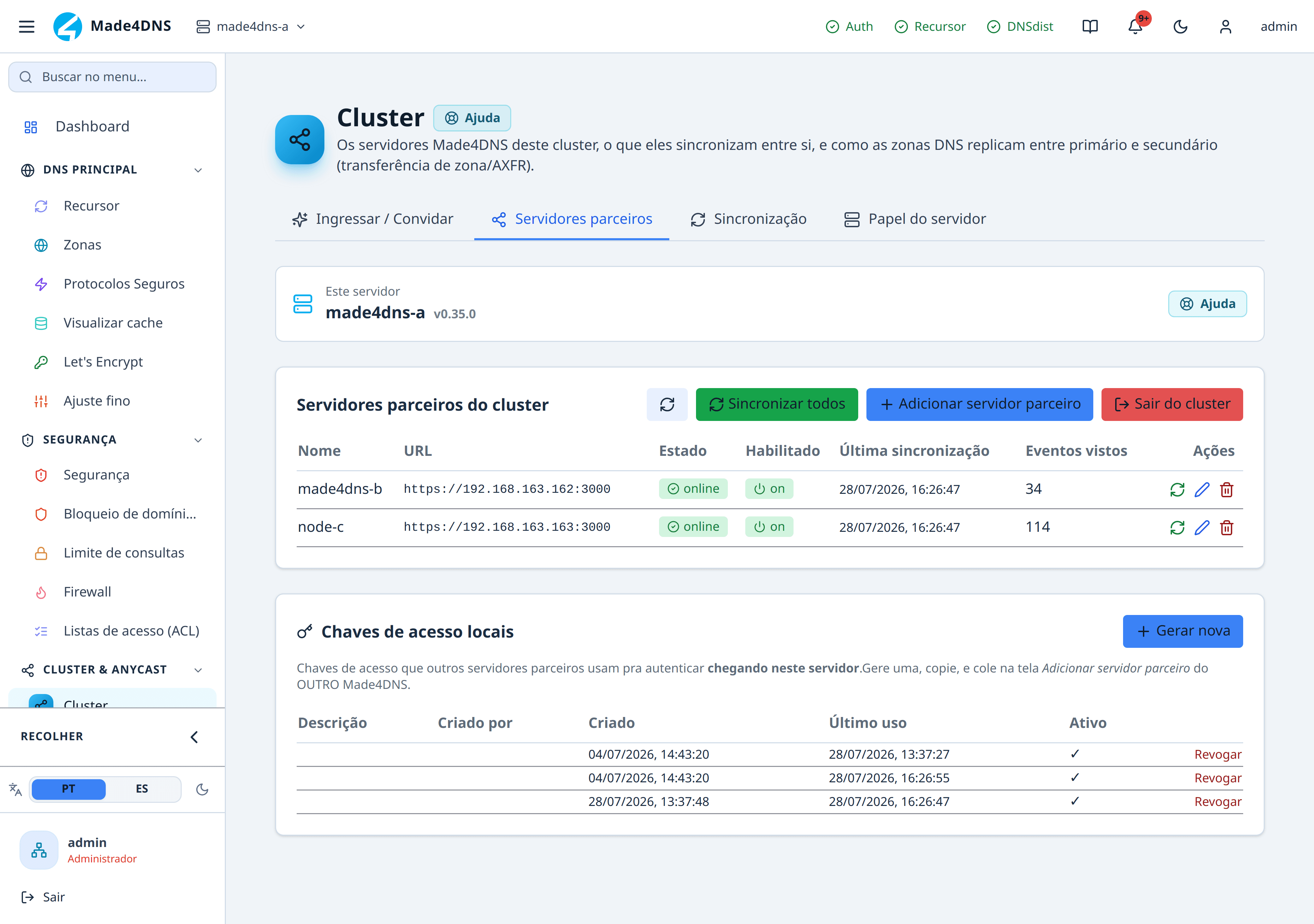Screen dimensions: 1314x924
Task: Switch to Papel do servidor tab
Action: point(915,219)
